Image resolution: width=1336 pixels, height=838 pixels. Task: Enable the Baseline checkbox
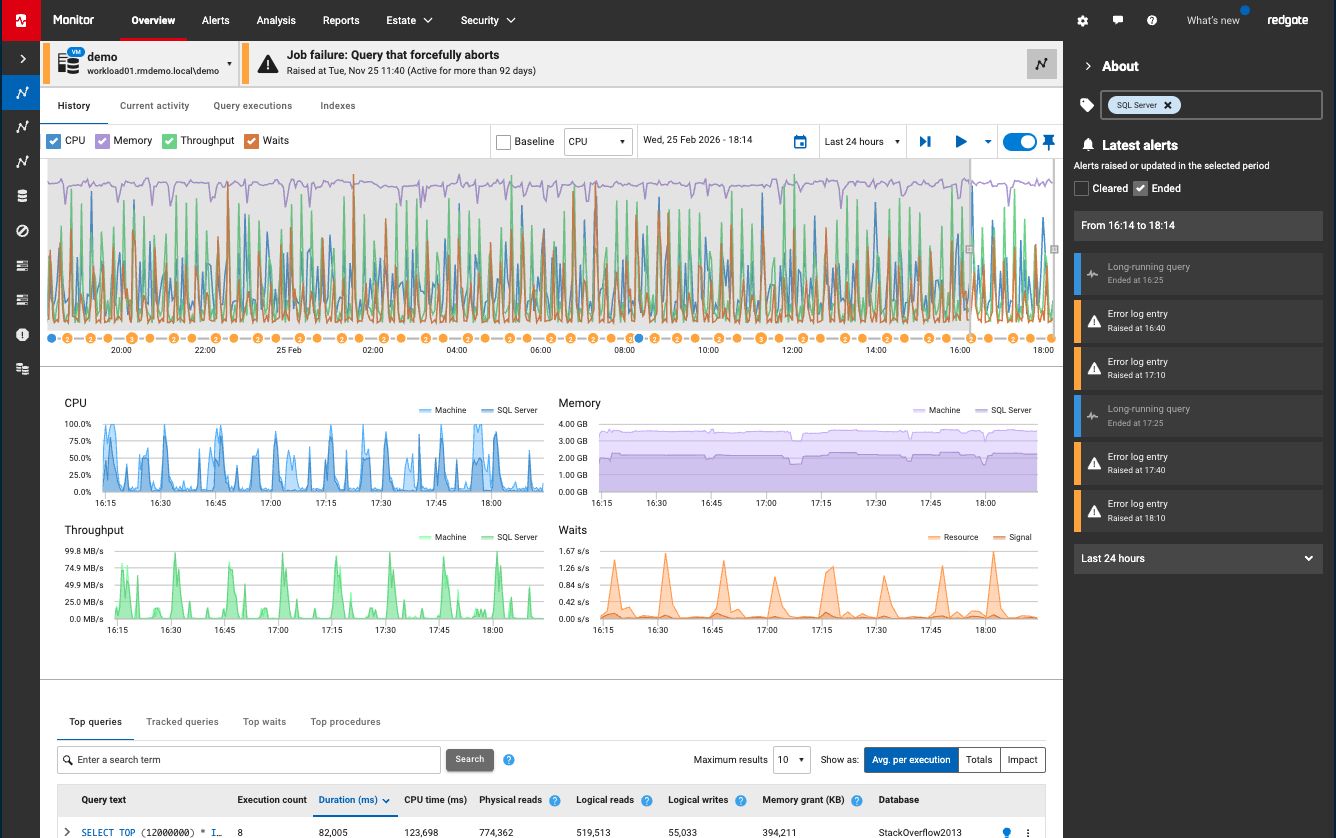click(503, 141)
